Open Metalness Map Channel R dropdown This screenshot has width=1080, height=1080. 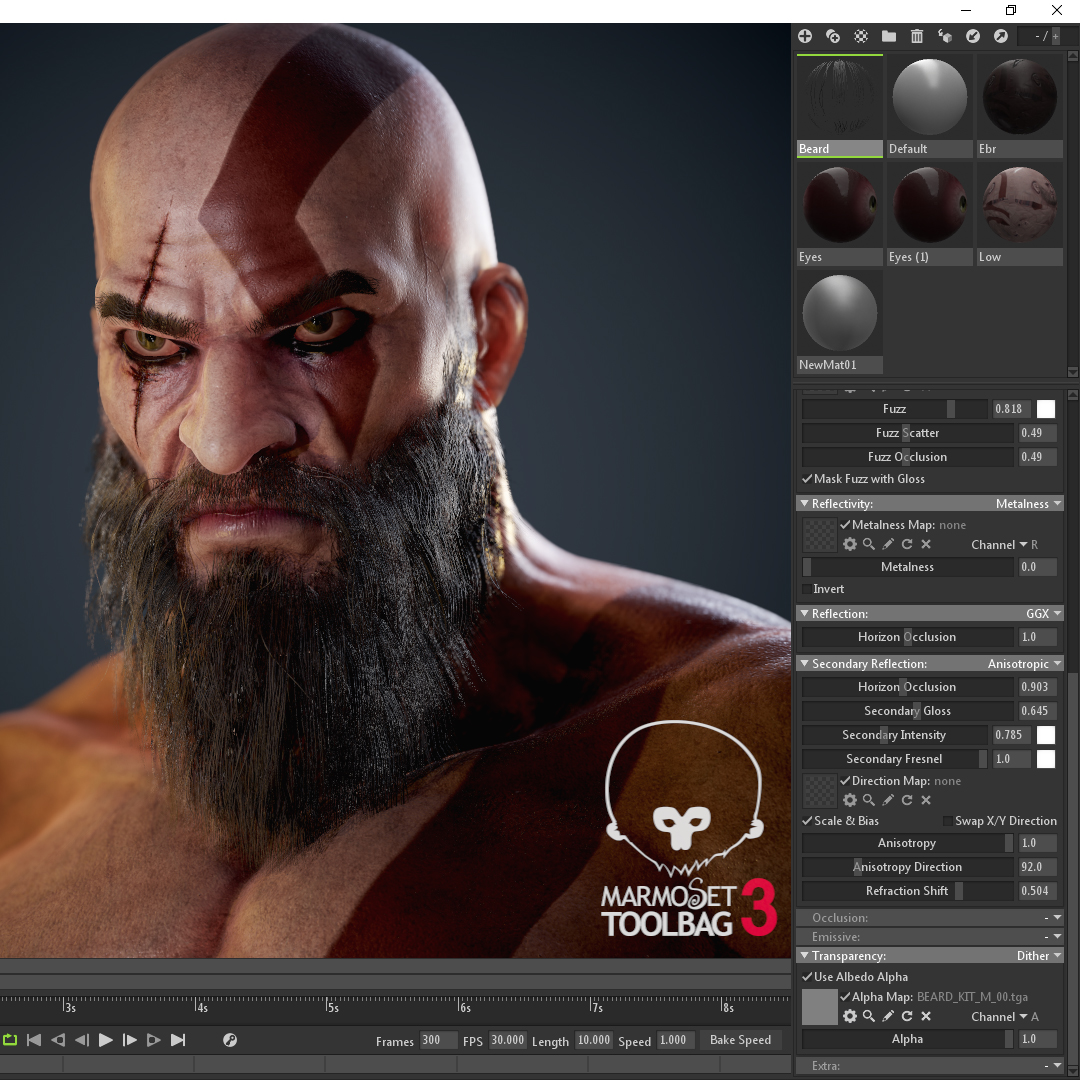click(x=1004, y=545)
